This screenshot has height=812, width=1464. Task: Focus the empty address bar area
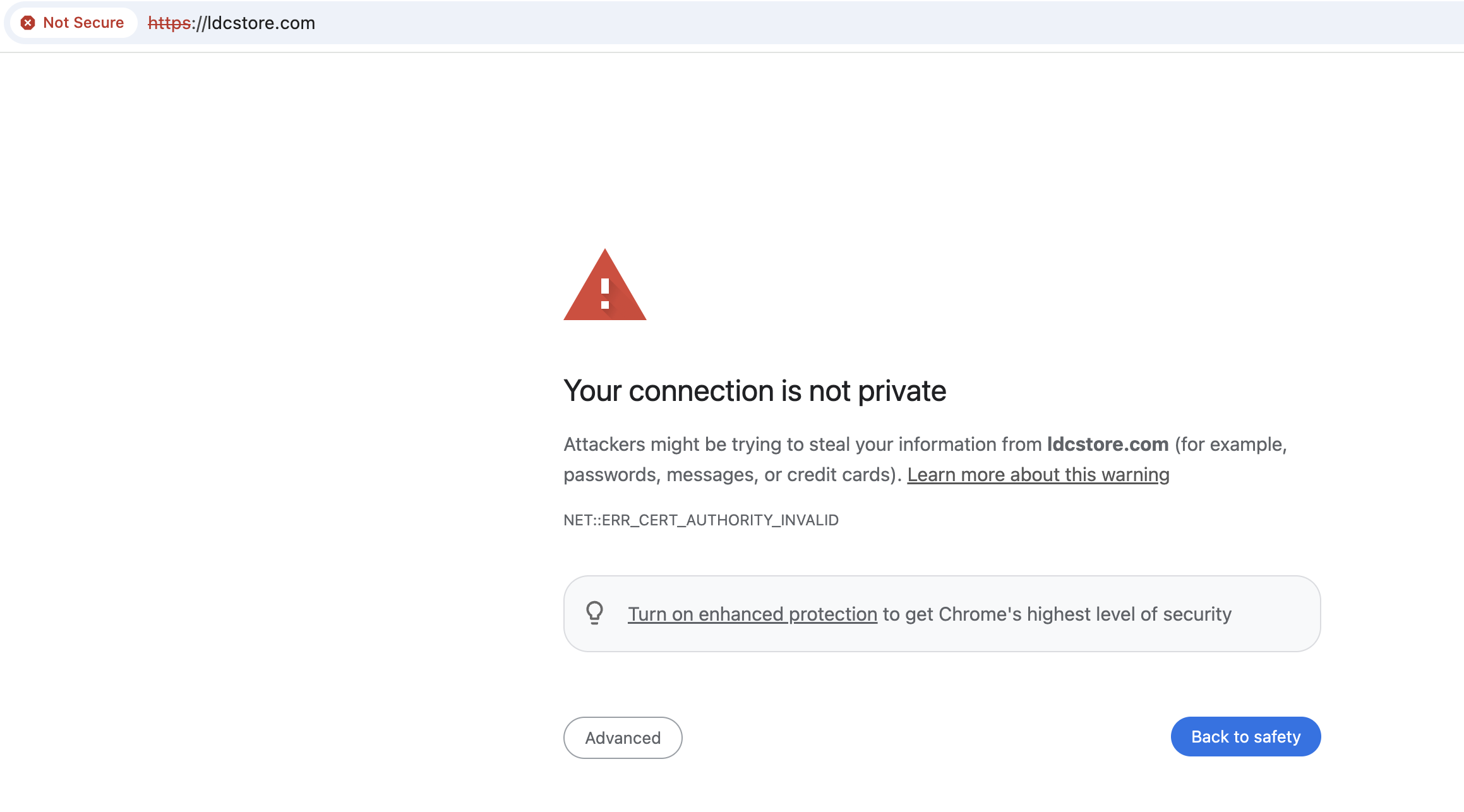coord(884,23)
